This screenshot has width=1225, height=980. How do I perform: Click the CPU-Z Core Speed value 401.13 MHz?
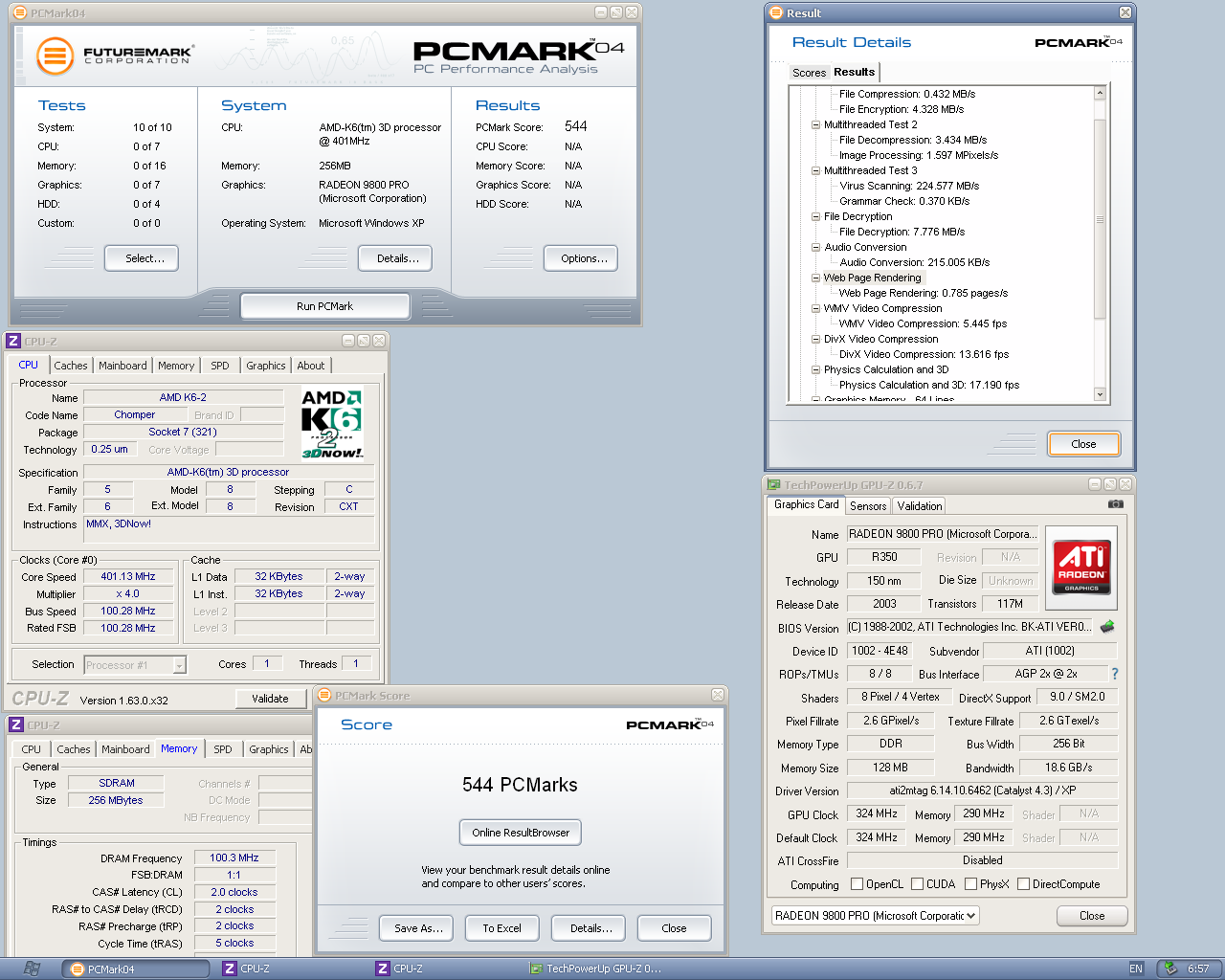coord(128,576)
